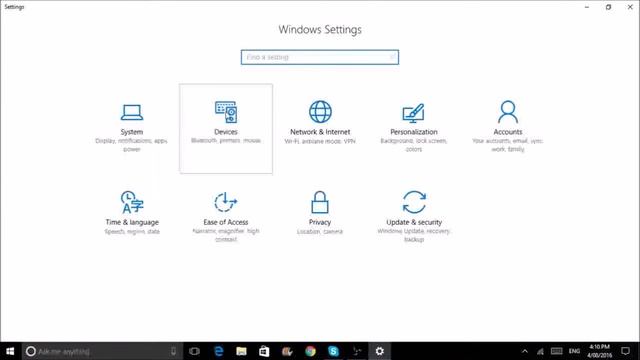Click the Windows Settings heading text
The image size is (640, 360).
click(x=320, y=30)
